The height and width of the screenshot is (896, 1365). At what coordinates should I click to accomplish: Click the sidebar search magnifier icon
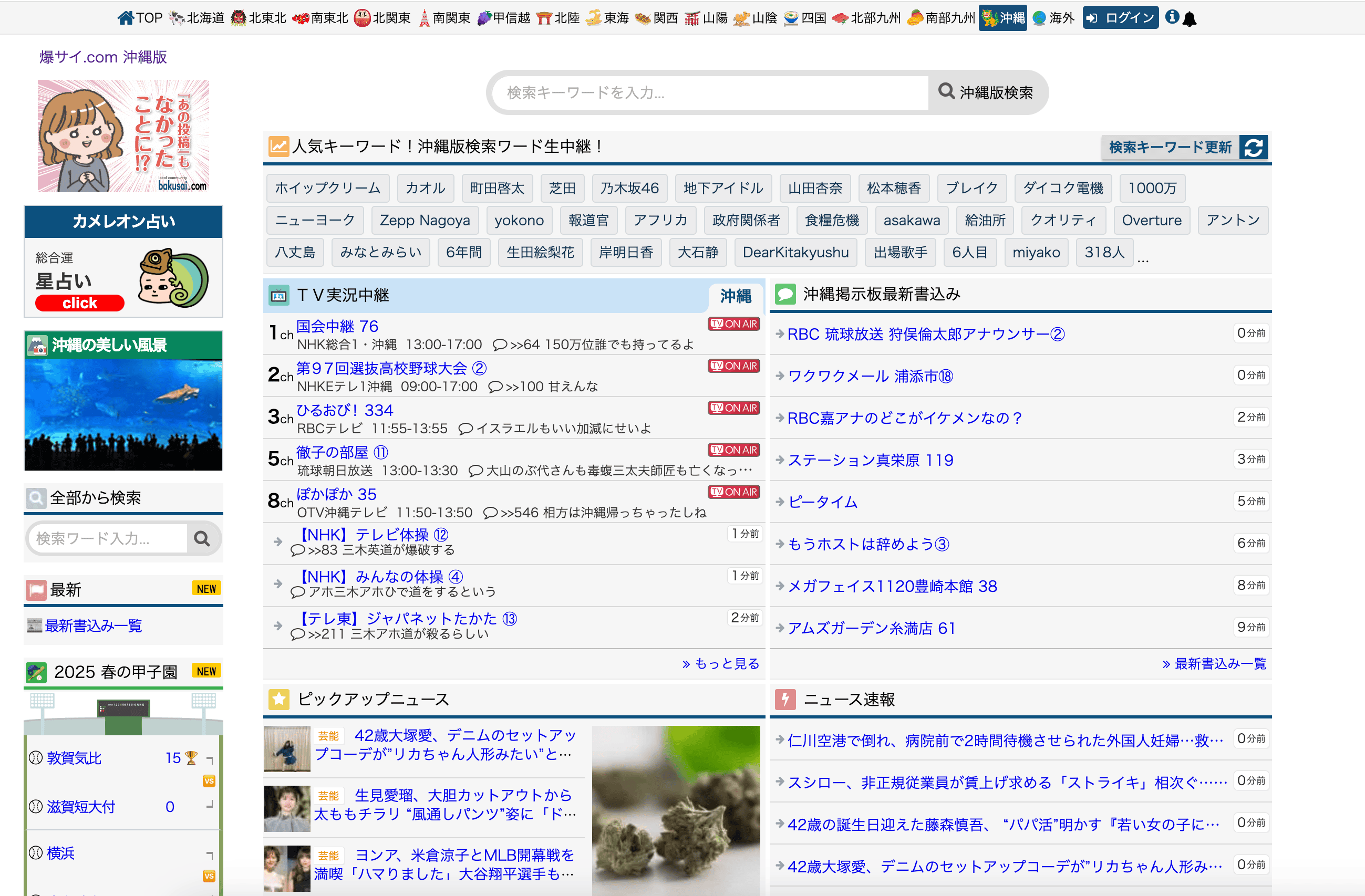coord(201,538)
